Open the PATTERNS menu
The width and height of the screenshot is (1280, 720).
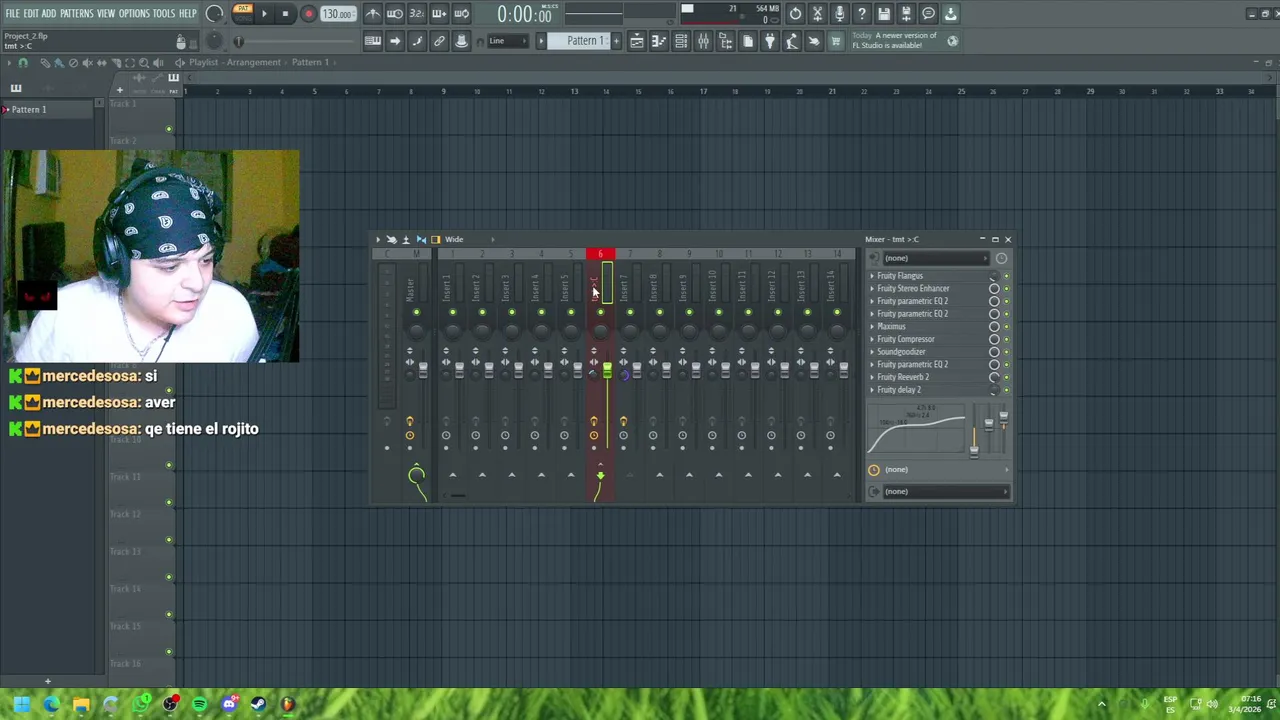(x=77, y=14)
